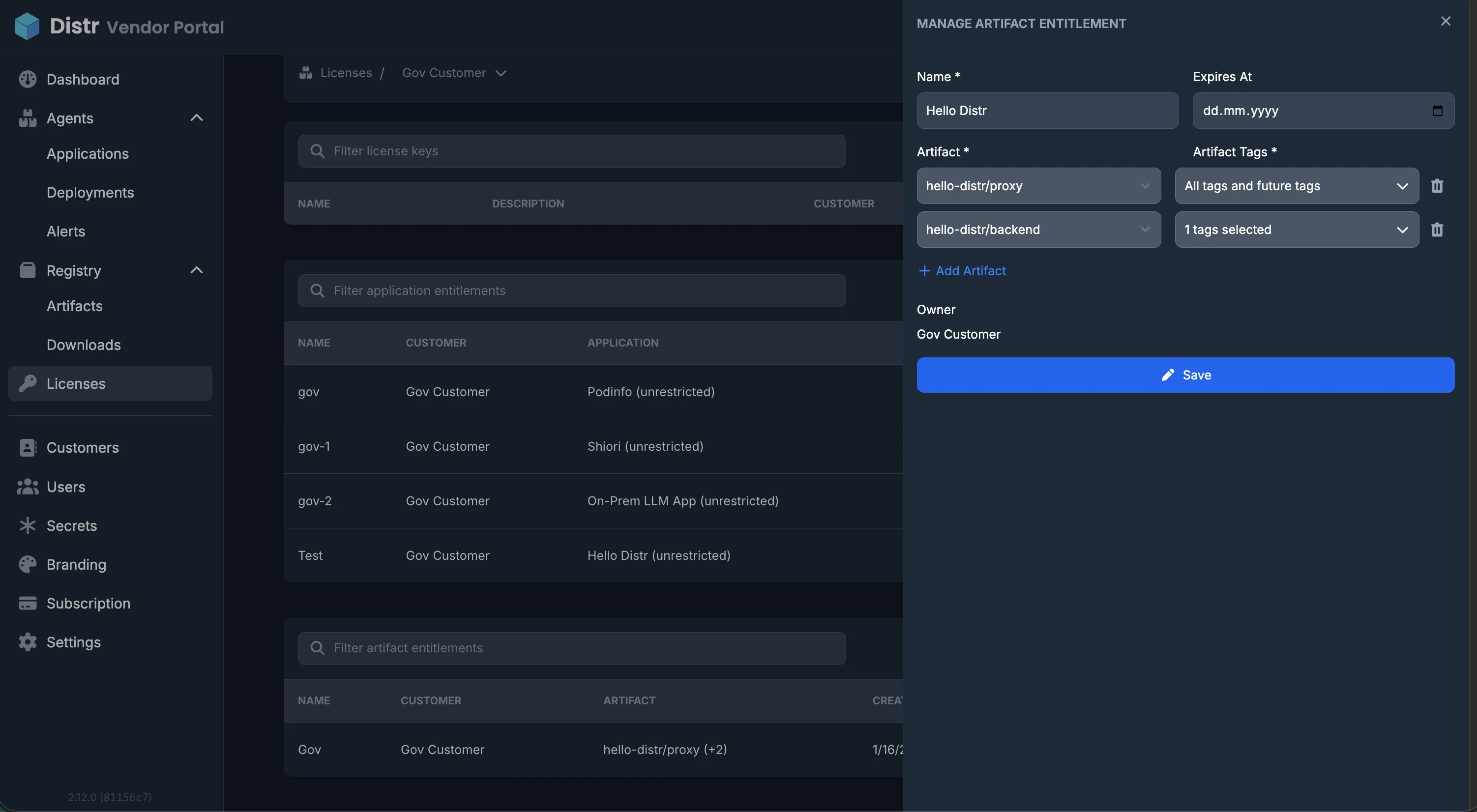The image size is (1477, 812).
Task: Open Dashboard via its sidebar icon
Action: (x=28, y=79)
